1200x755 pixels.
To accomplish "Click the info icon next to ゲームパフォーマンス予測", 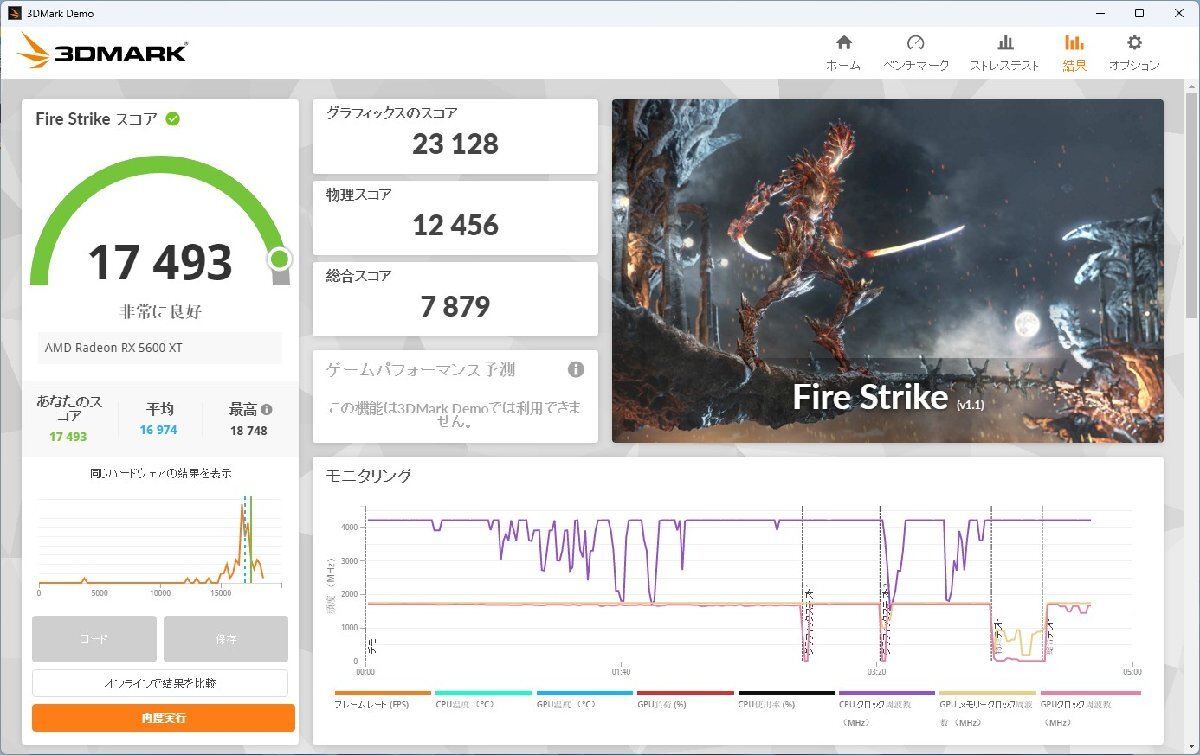I will pos(576,369).
